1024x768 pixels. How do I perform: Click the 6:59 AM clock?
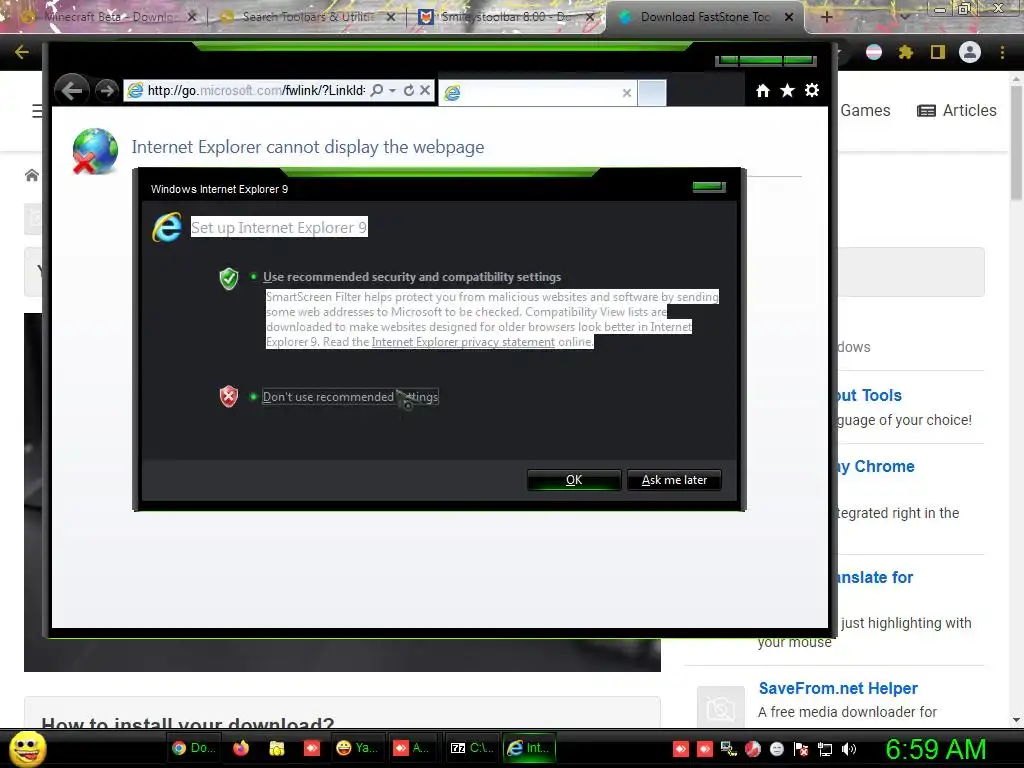pyautogui.click(x=936, y=749)
